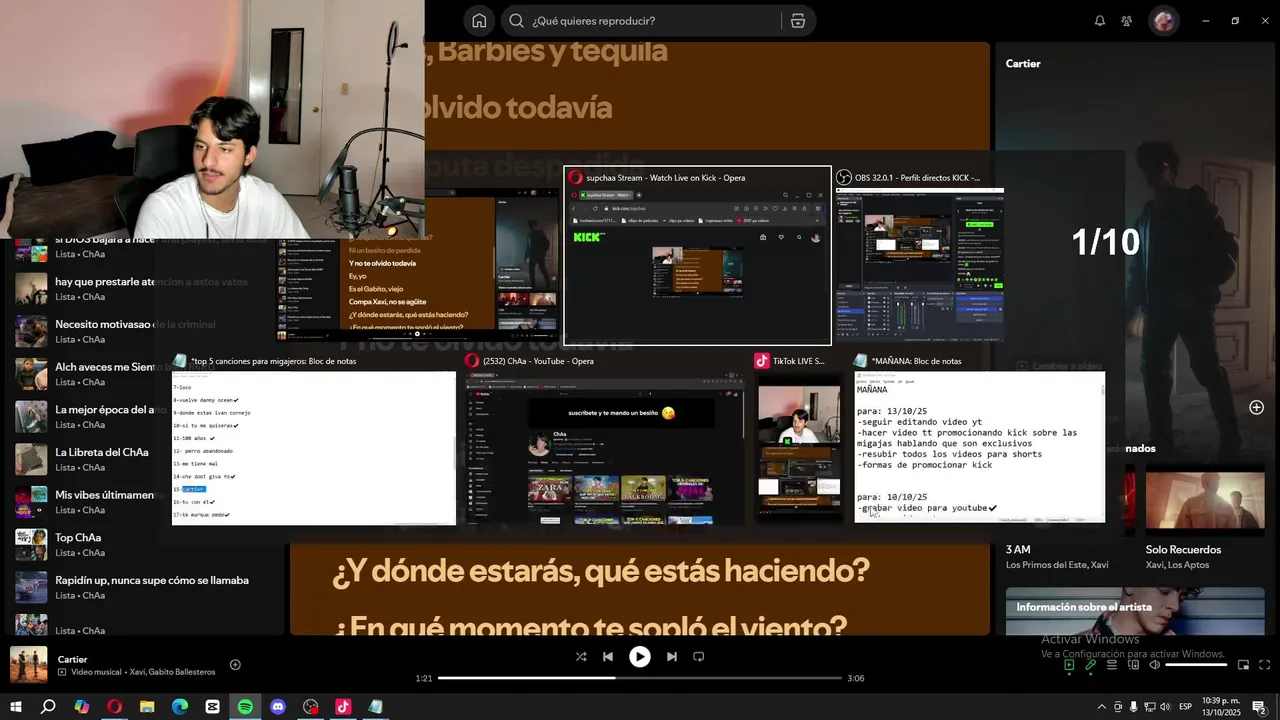The height and width of the screenshot is (720, 1280).
Task: Adjust the Spotify volume slider
Action: pos(1196,665)
